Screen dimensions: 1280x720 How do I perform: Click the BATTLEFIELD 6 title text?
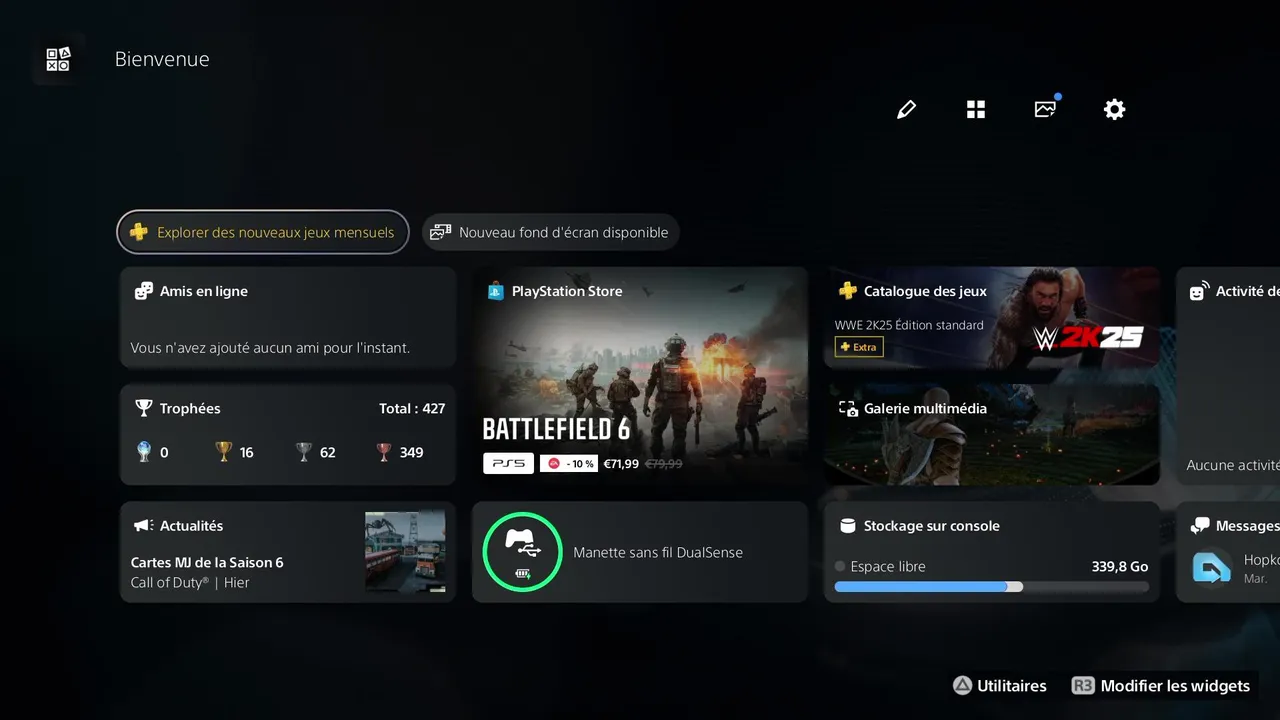click(x=556, y=429)
